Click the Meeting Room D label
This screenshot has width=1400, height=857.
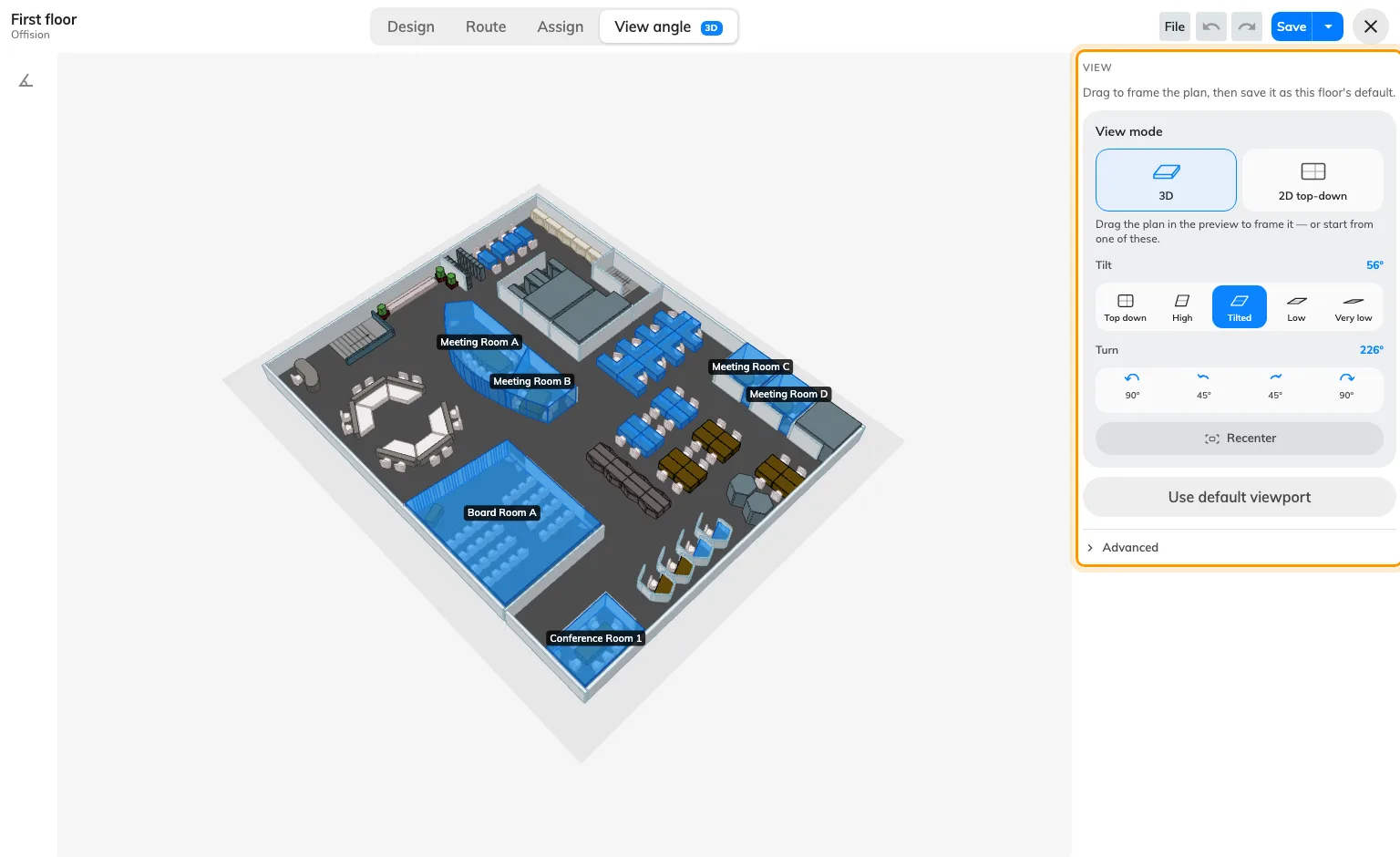pyautogui.click(x=788, y=395)
